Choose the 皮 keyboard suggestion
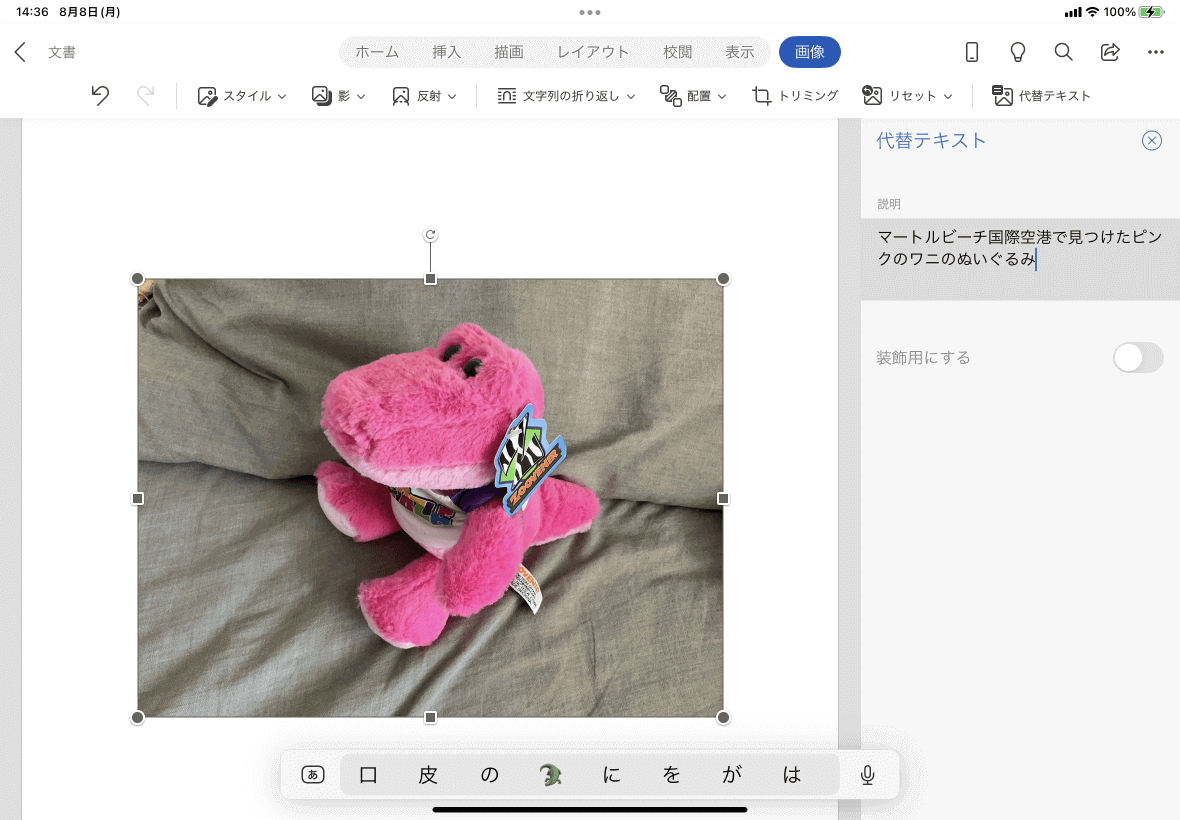The height and width of the screenshot is (820, 1180). click(428, 775)
